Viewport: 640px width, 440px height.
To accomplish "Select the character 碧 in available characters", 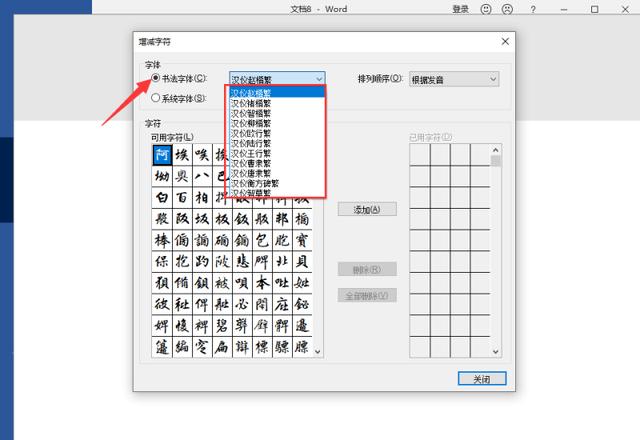I will [x=222, y=325].
